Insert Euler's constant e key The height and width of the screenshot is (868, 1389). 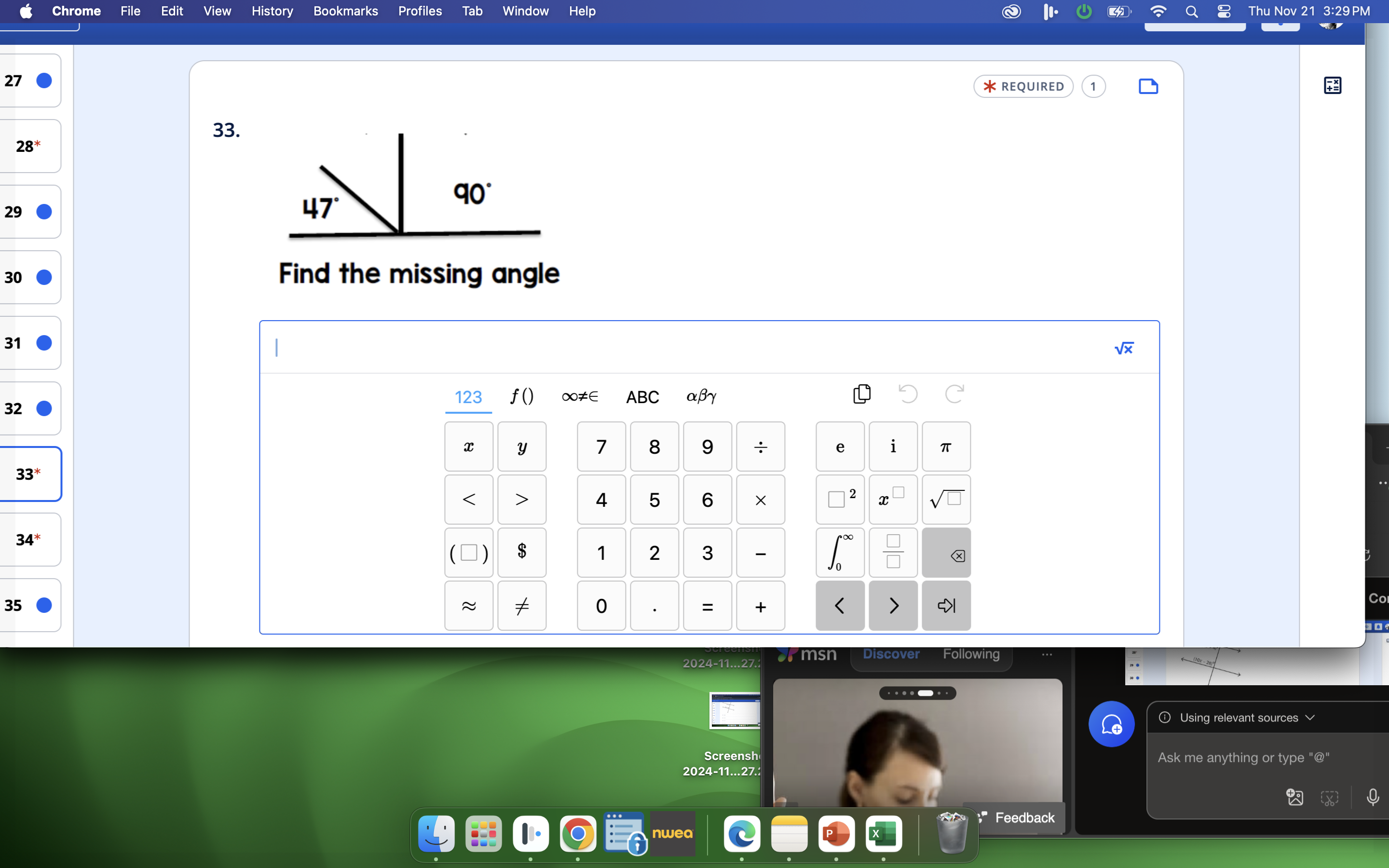(x=840, y=447)
